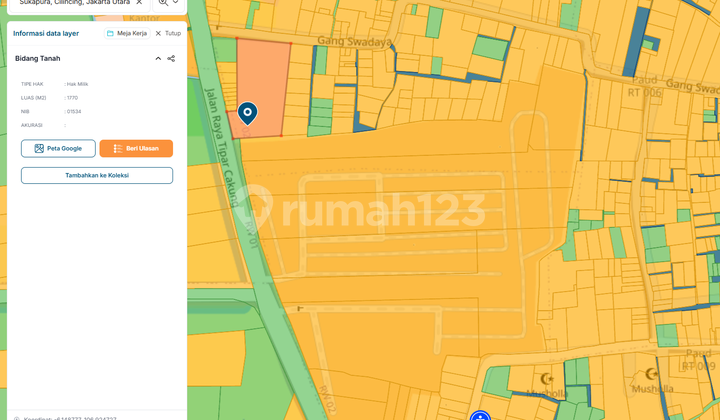This screenshot has width=720, height=420.
Task: Click the orange Beri Ulasan button
Action: tap(136, 148)
